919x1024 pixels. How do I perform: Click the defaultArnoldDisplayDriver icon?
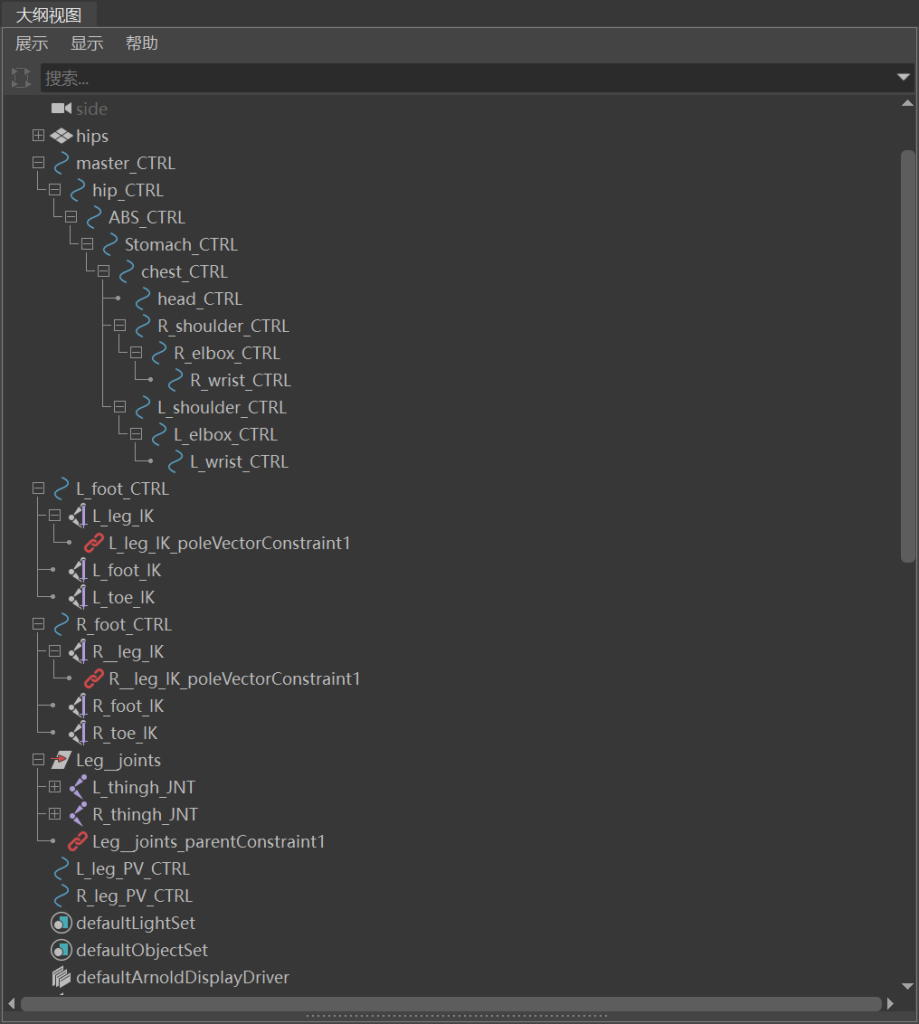tap(61, 978)
